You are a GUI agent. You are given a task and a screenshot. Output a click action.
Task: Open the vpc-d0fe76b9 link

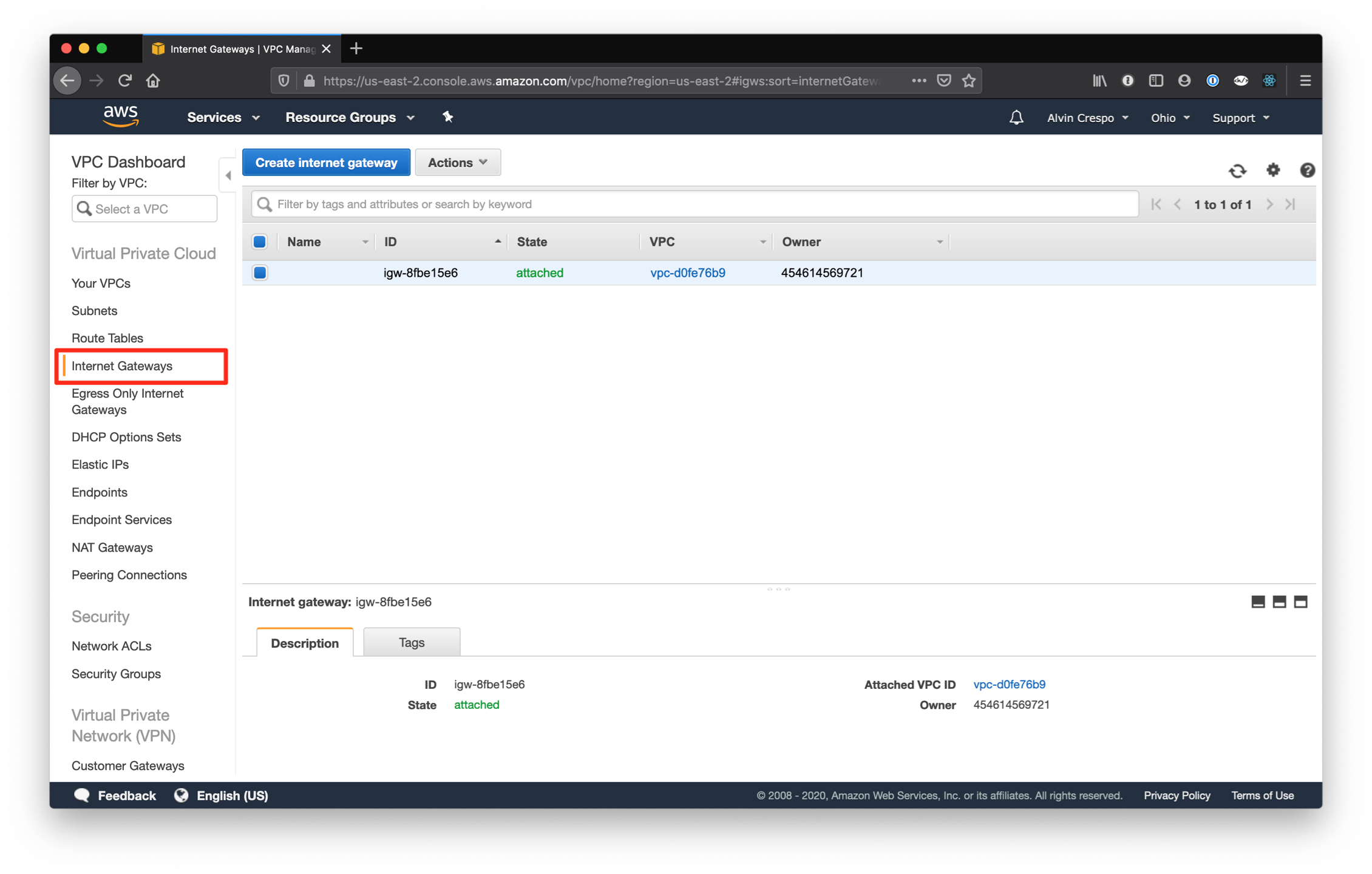tap(687, 273)
